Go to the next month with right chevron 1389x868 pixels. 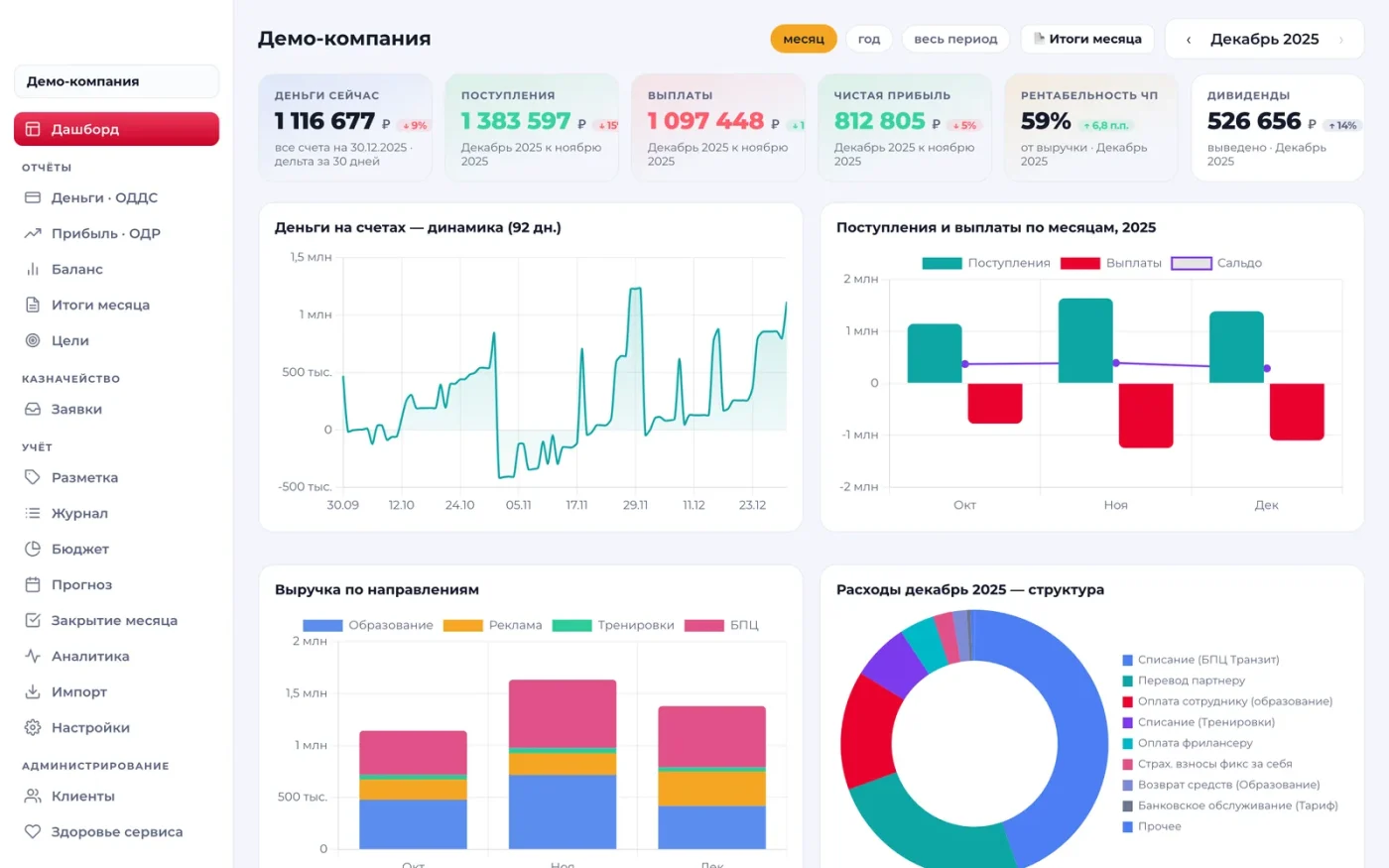(x=1341, y=40)
